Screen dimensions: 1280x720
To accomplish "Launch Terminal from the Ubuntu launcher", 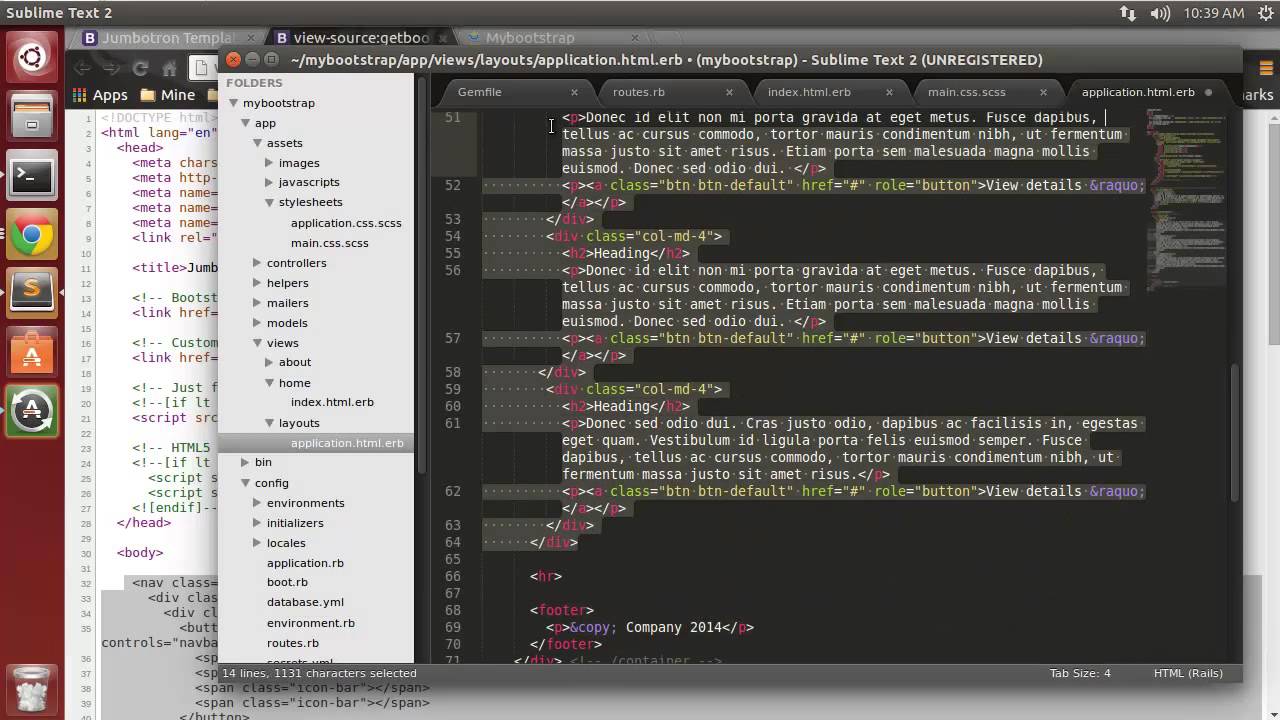I will coord(32,176).
